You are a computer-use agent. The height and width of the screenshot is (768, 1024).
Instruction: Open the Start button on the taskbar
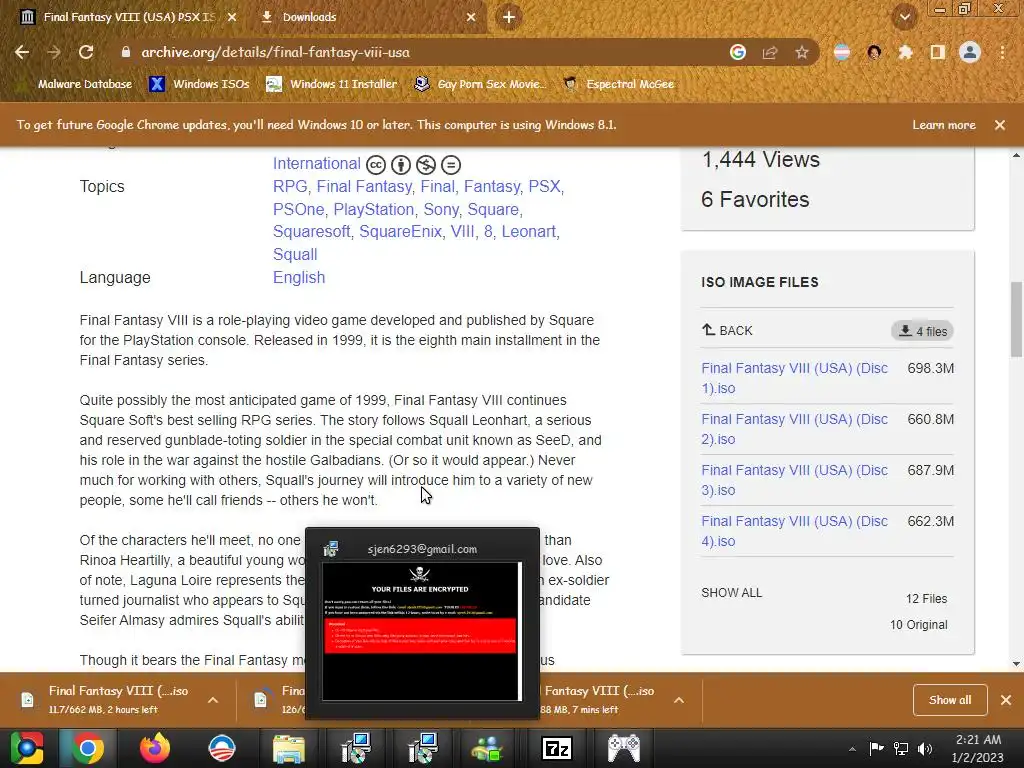(x=26, y=748)
